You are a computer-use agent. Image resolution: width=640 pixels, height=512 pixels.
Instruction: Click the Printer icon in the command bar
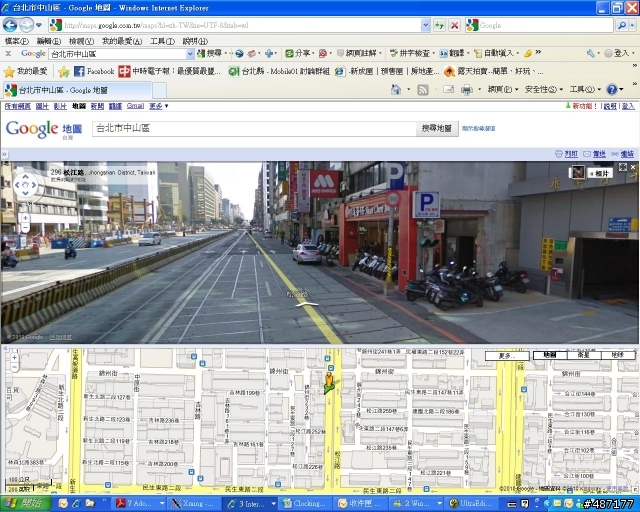[x=467, y=89]
